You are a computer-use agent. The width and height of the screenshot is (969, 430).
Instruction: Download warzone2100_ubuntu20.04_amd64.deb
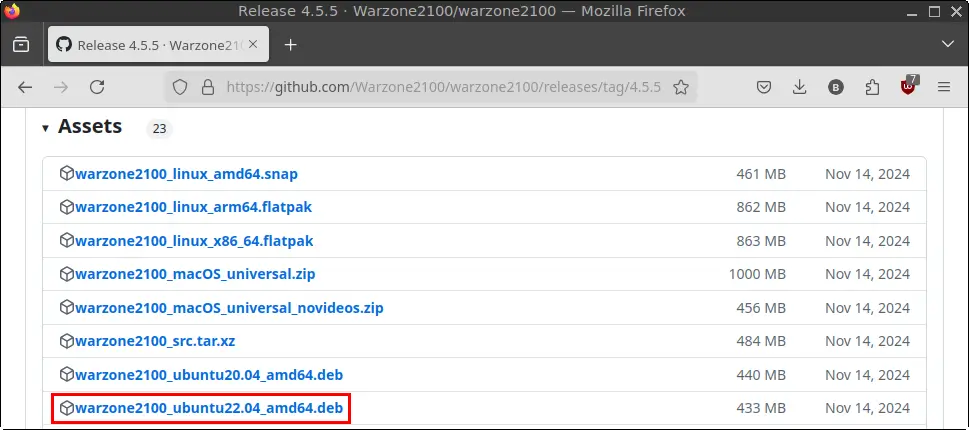[209, 374]
